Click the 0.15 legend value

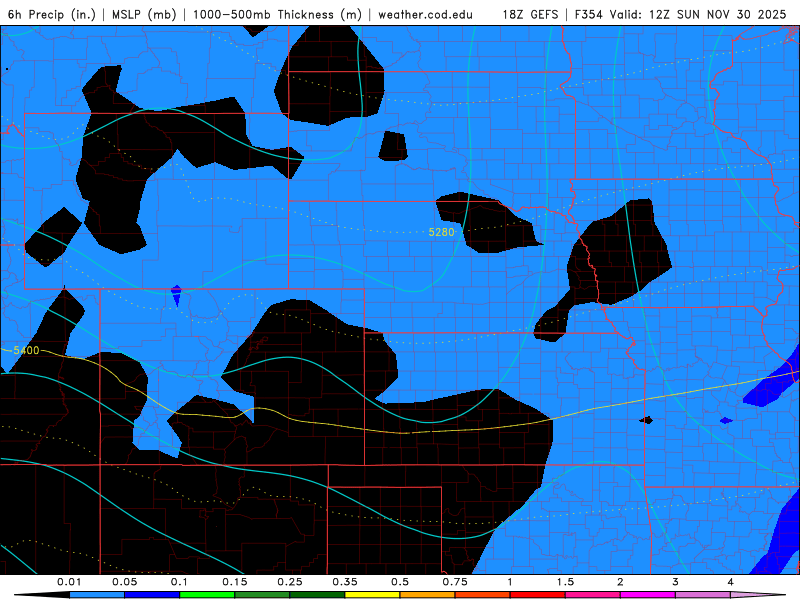coord(235,582)
